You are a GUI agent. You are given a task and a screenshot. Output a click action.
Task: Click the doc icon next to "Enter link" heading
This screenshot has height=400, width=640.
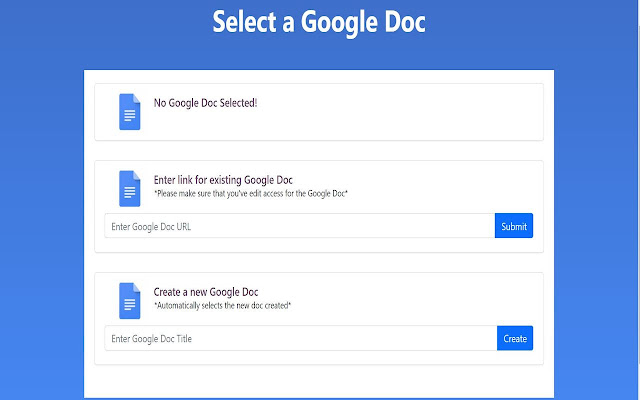pyautogui.click(x=130, y=189)
